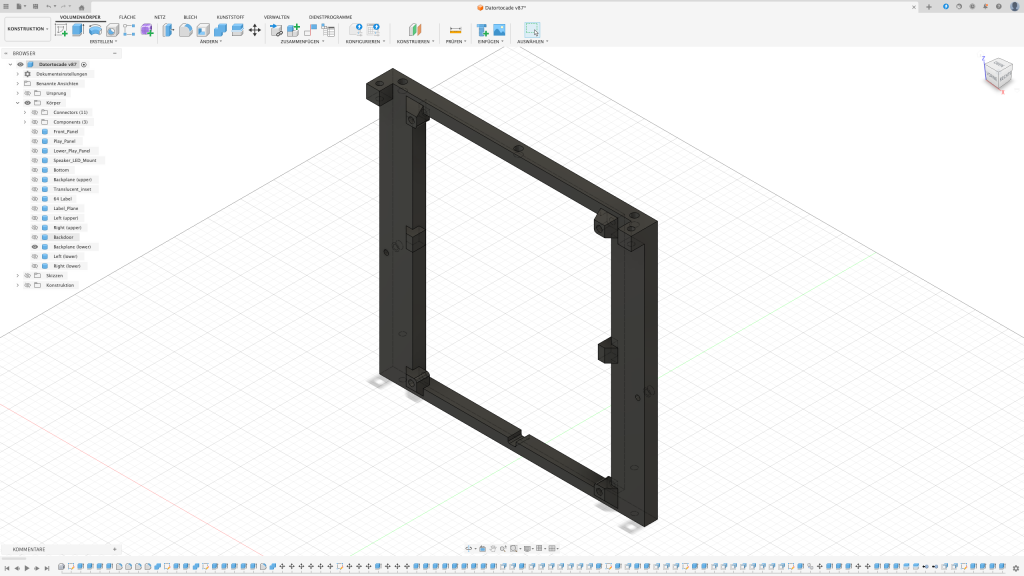Collapse the Körper folder in browser
The image size is (1024, 576).
pyautogui.click(x=17, y=103)
